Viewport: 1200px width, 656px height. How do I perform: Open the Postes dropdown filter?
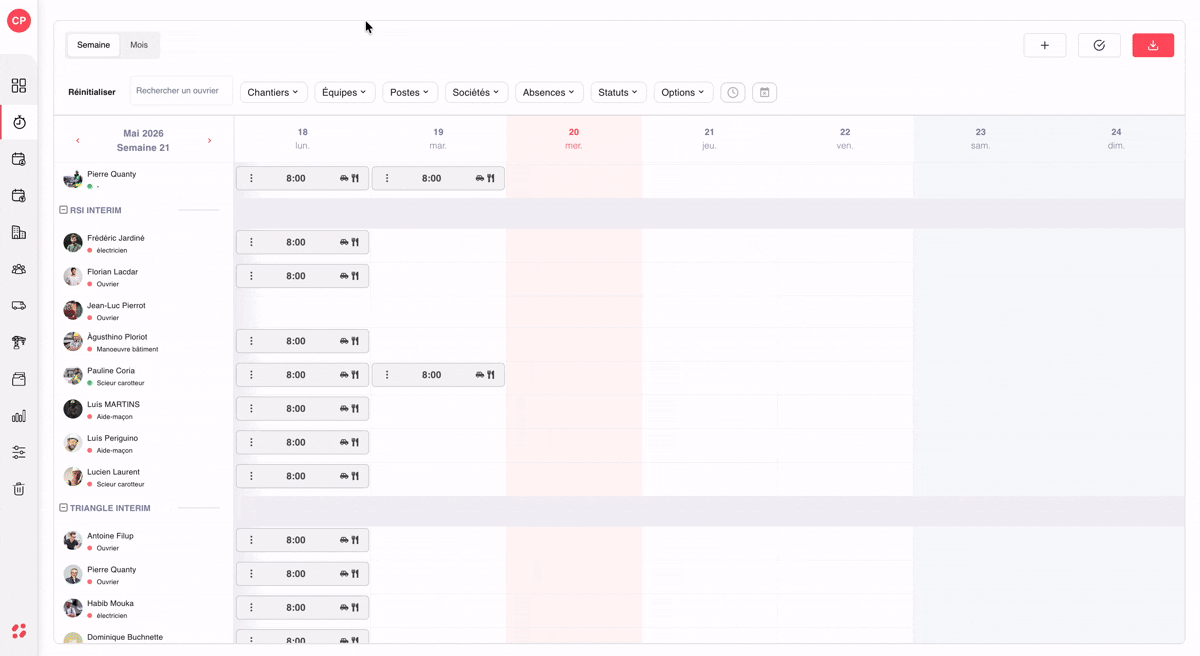pyautogui.click(x=410, y=92)
